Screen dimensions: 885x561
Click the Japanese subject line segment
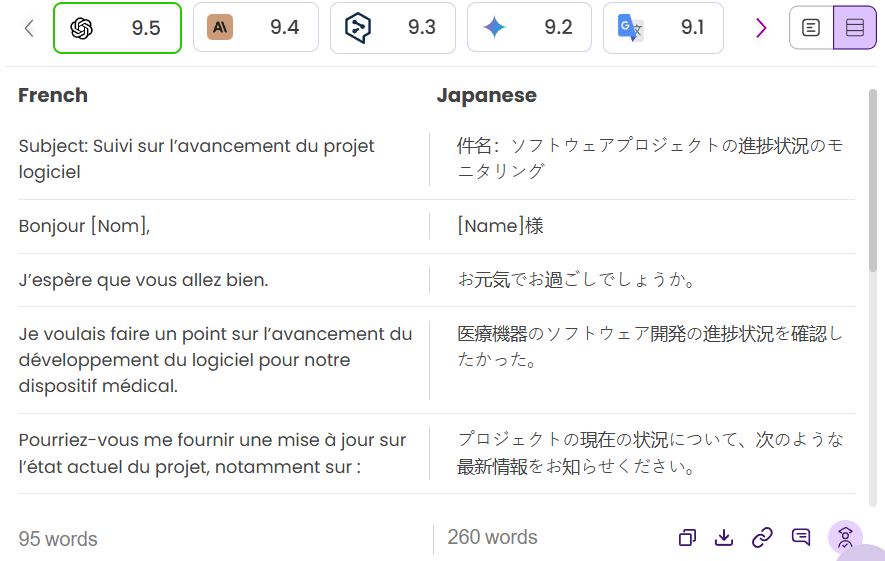click(650, 158)
